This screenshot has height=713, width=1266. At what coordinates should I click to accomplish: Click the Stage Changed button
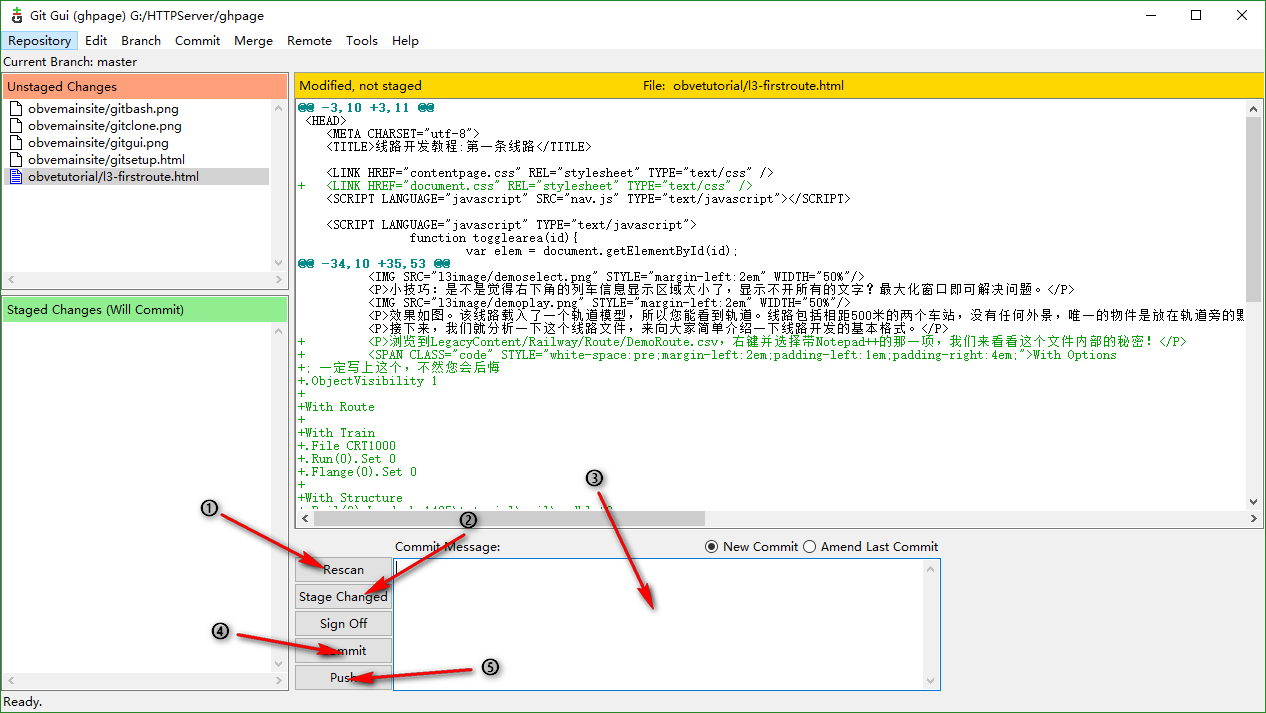tap(343, 597)
